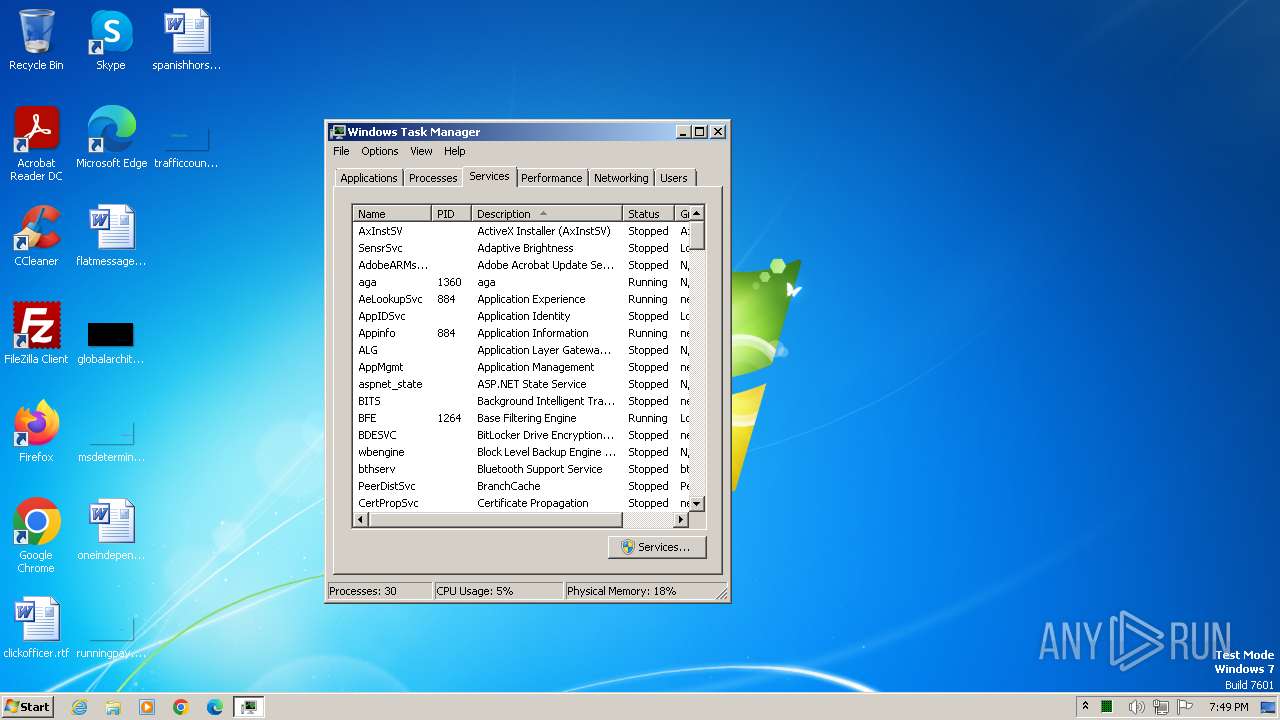Sort services by the Name column header
The width and height of the screenshot is (1280, 720).
(x=392, y=214)
